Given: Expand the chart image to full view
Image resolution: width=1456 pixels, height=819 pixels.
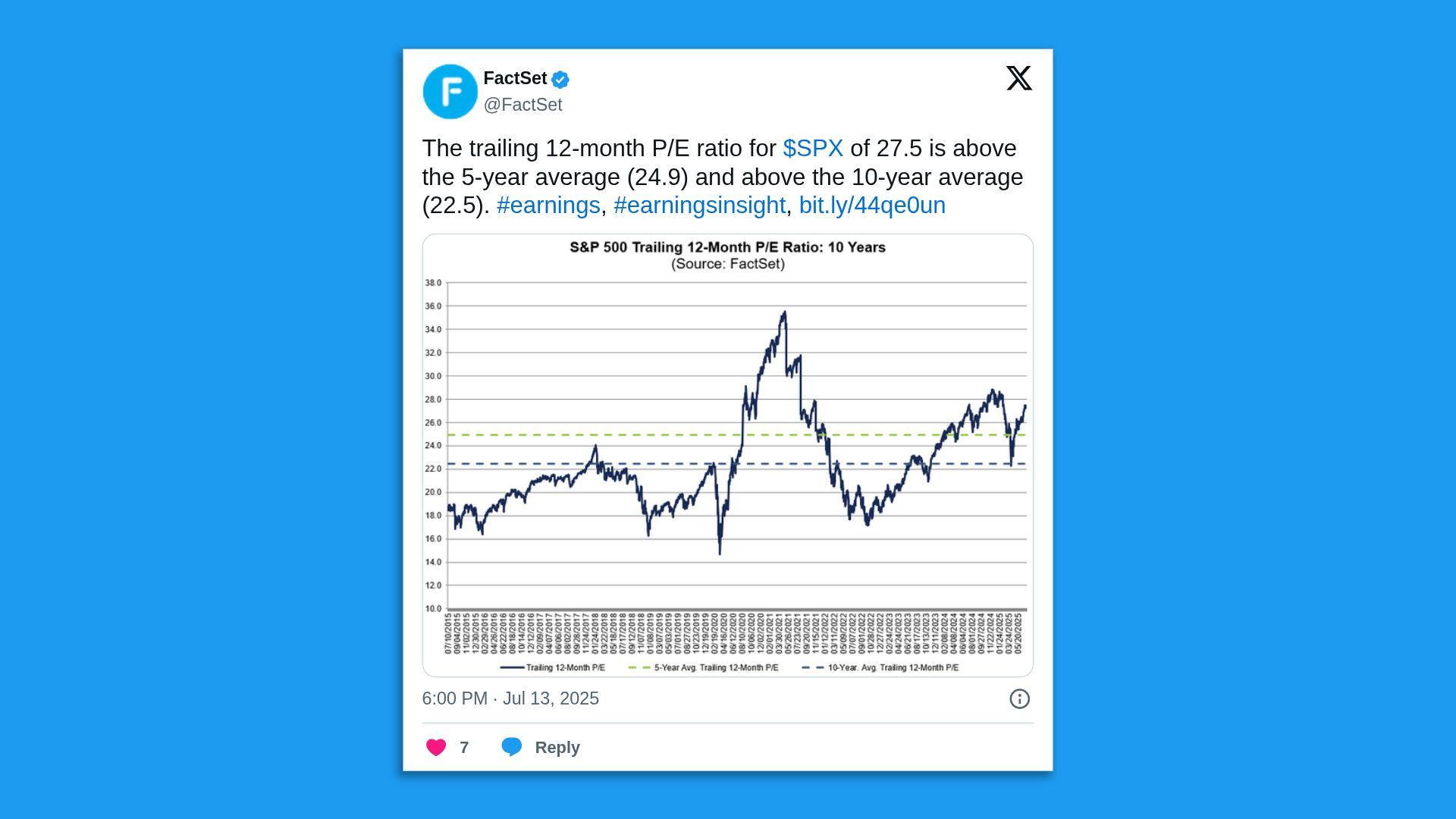Looking at the screenshot, I should [727, 455].
